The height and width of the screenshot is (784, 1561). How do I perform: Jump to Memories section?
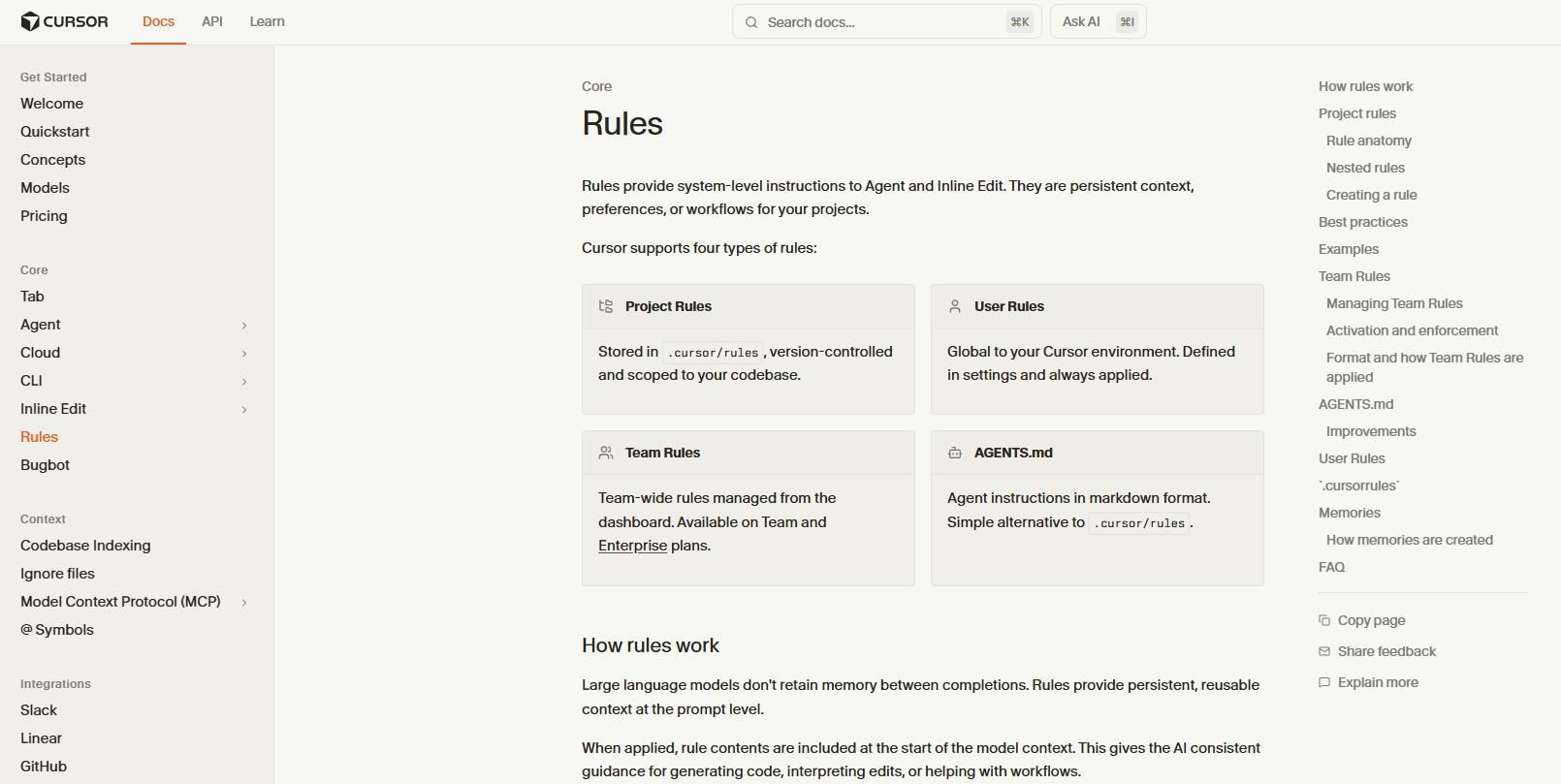click(1350, 513)
